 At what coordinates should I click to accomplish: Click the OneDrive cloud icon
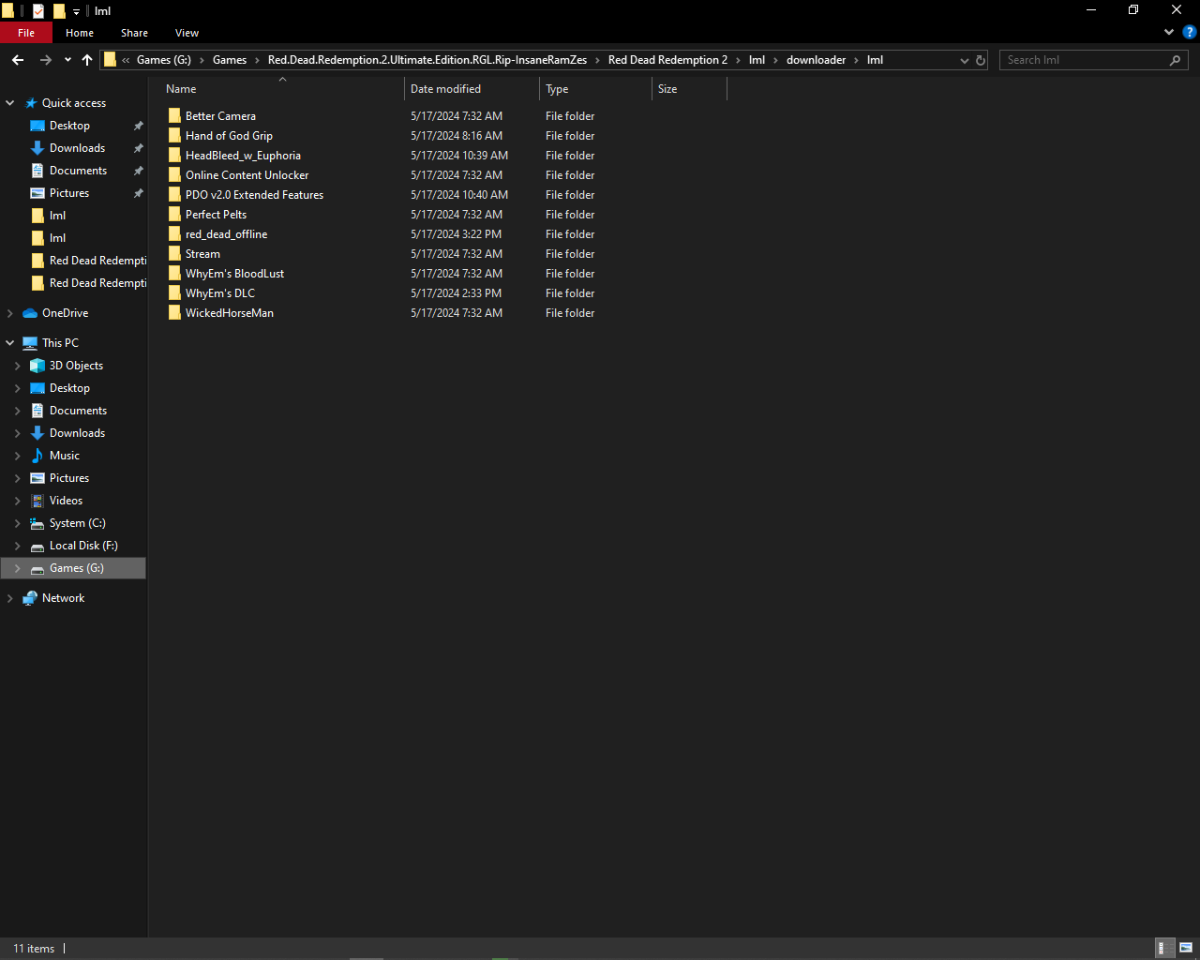pos(30,313)
